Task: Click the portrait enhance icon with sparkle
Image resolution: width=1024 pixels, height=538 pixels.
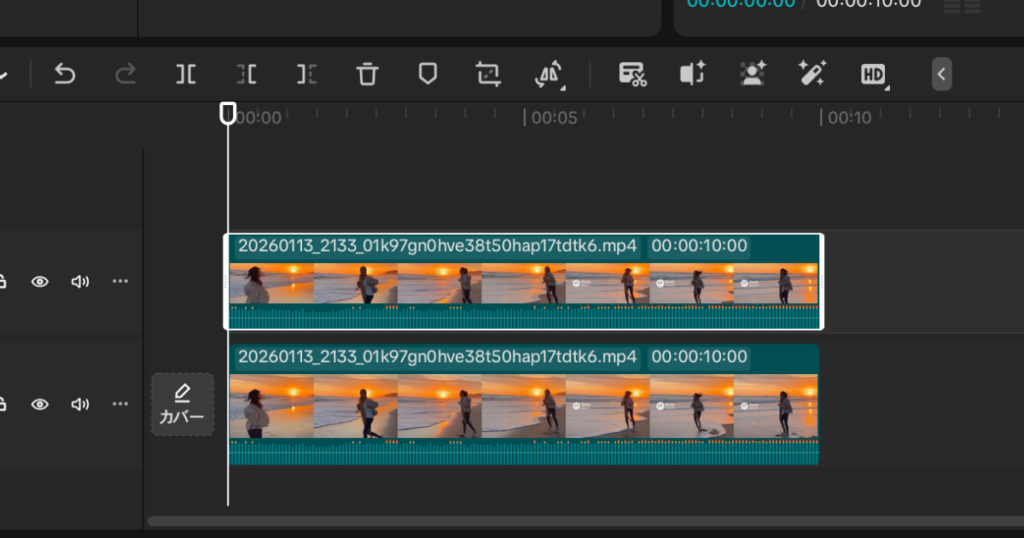Action: (x=752, y=74)
